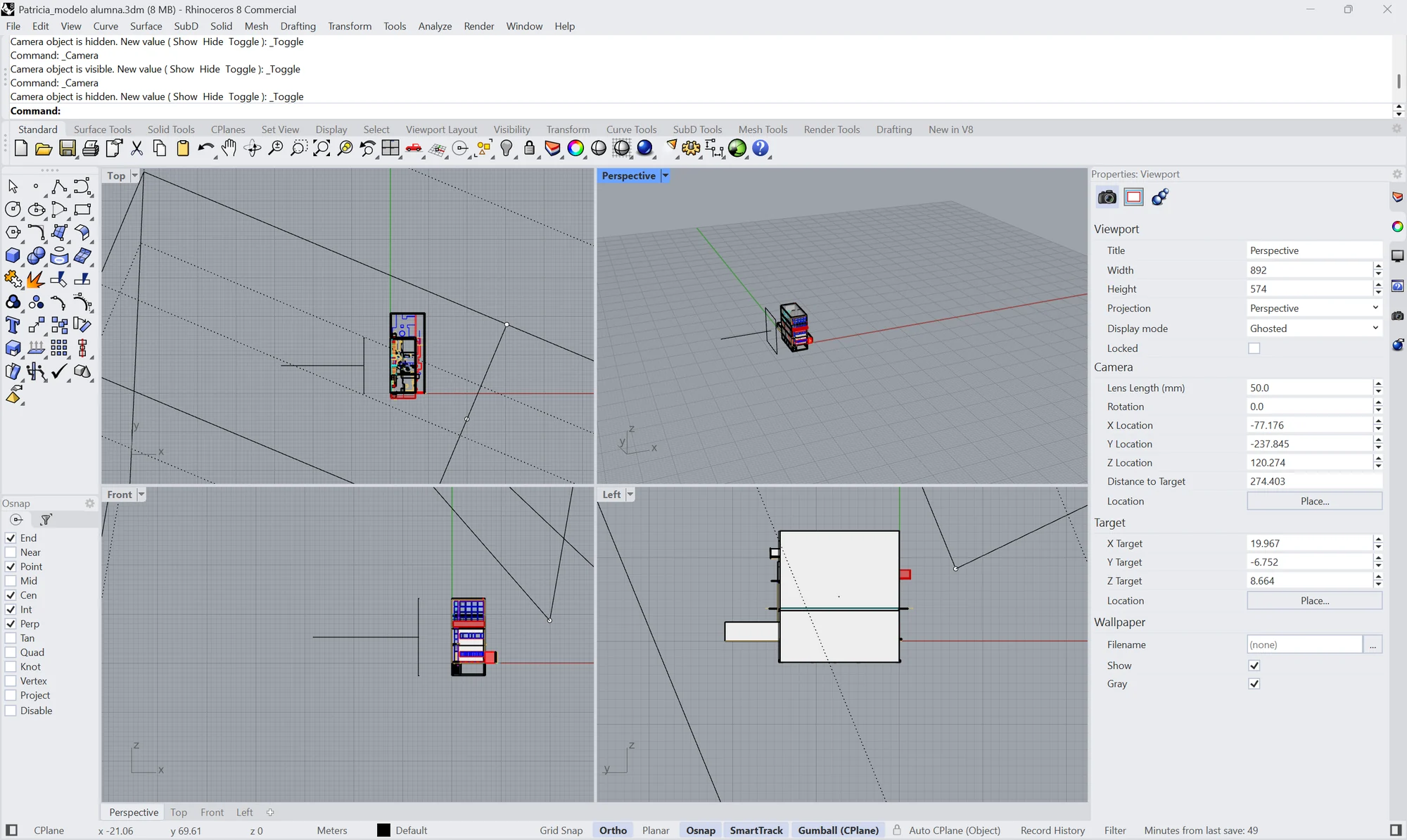Select the Pan hand tool icon
The width and height of the screenshot is (1407, 840).
coord(229,148)
